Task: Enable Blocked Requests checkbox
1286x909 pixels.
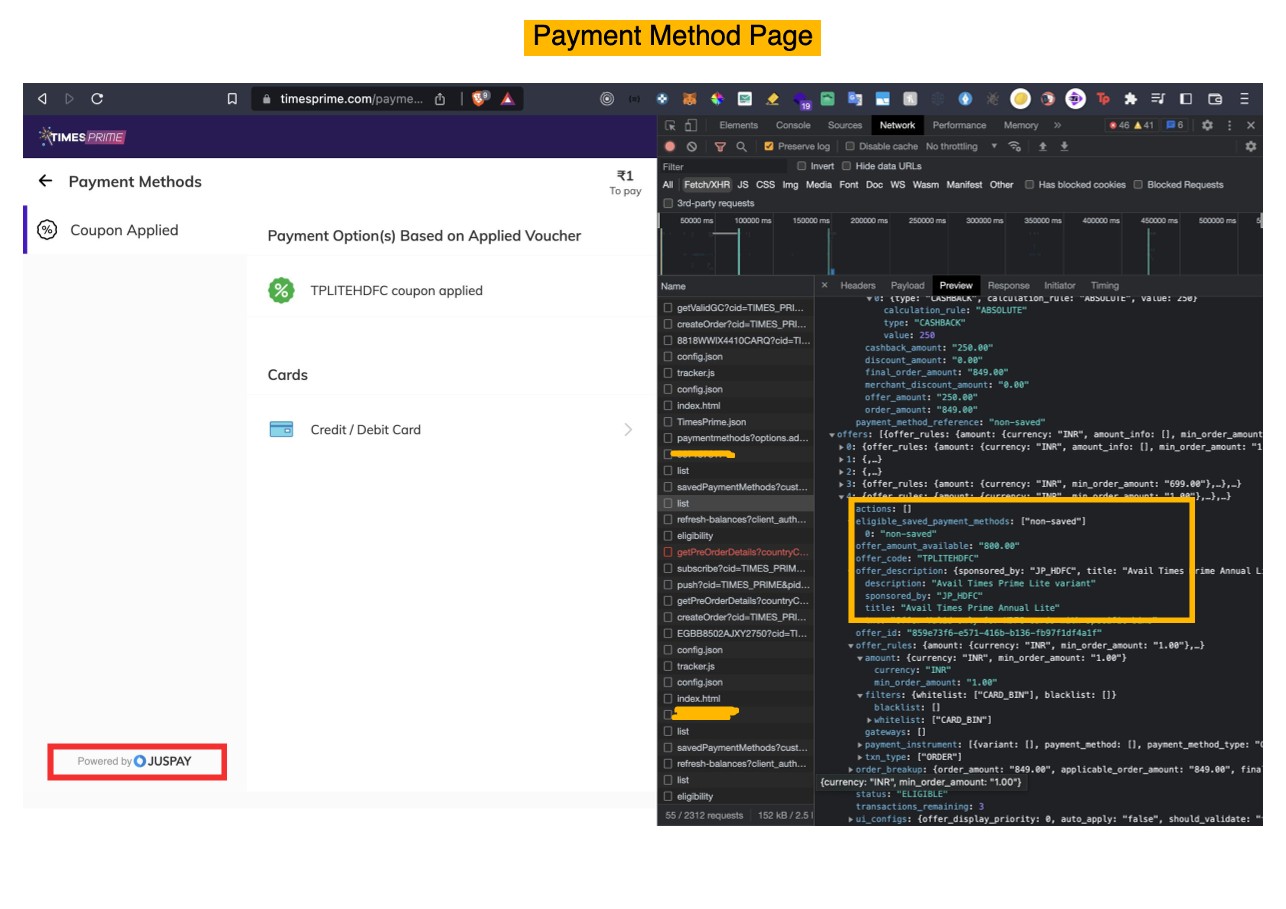Action: click(1138, 185)
